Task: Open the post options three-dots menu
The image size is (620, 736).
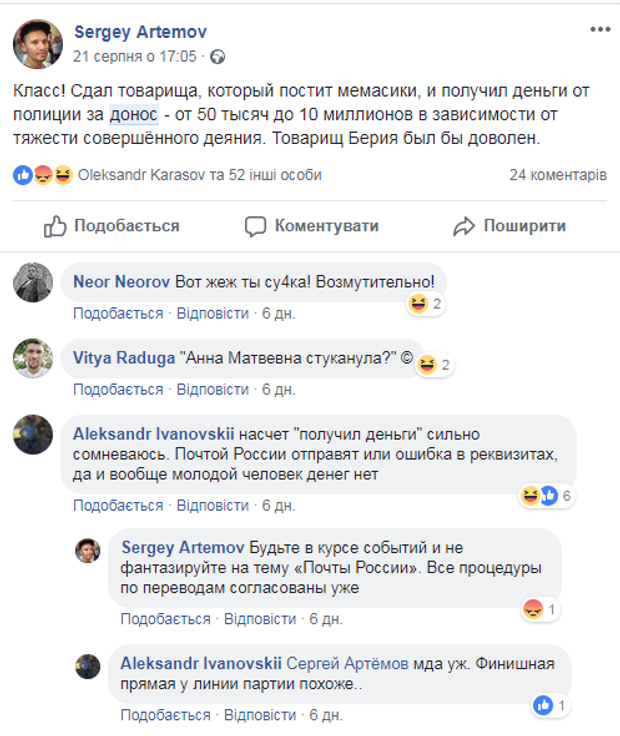Action: tap(598, 32)
